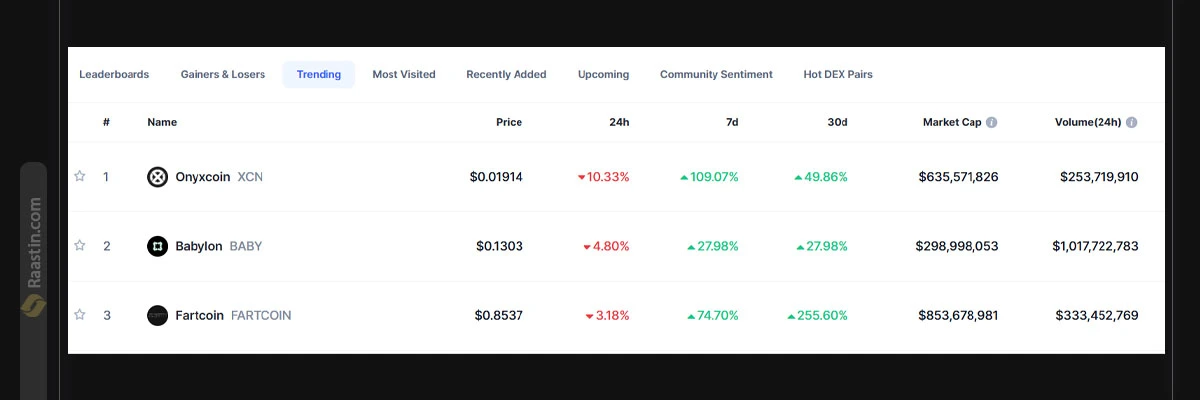Screen dimensions: 1200x400
Task: Open the Leaderboards tab
Action: (x=114, y=74)
